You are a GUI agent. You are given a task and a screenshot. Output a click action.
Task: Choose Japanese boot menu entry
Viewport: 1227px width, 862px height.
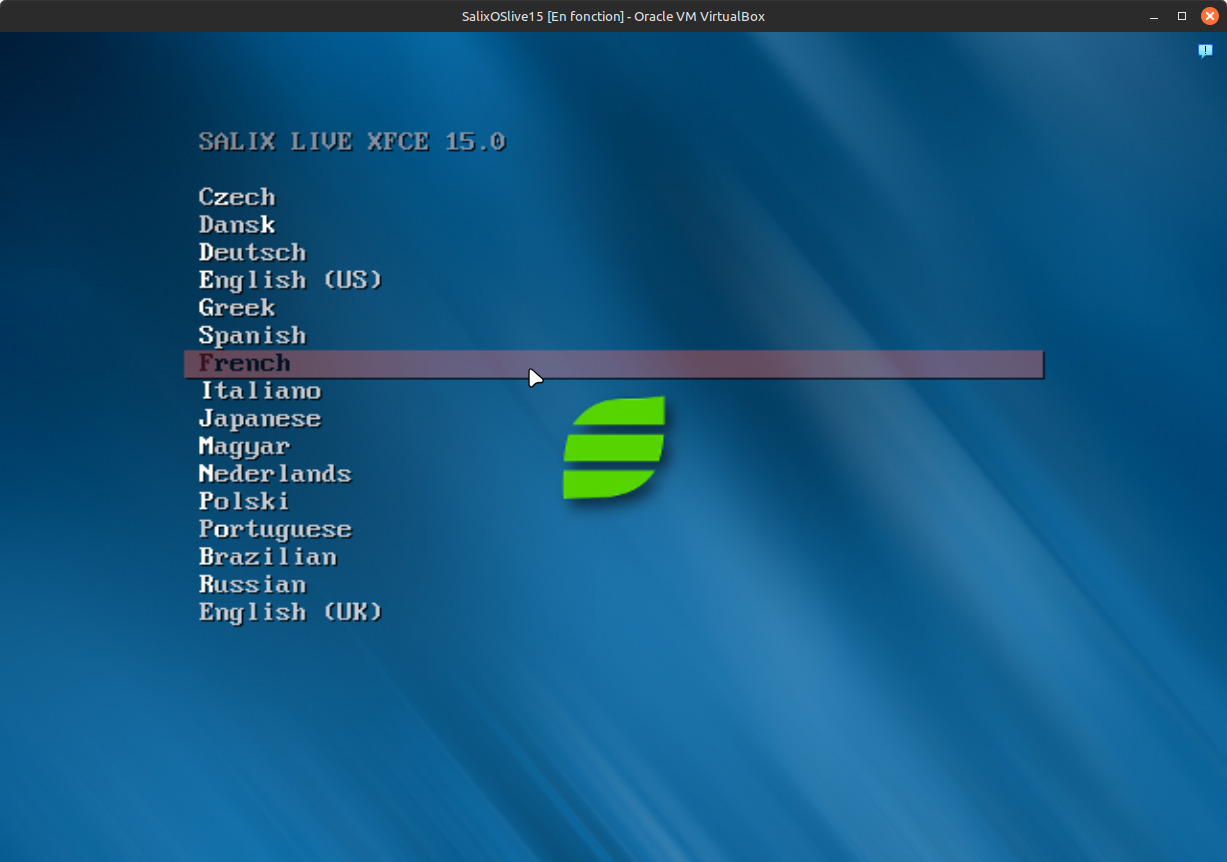point(260,419)
